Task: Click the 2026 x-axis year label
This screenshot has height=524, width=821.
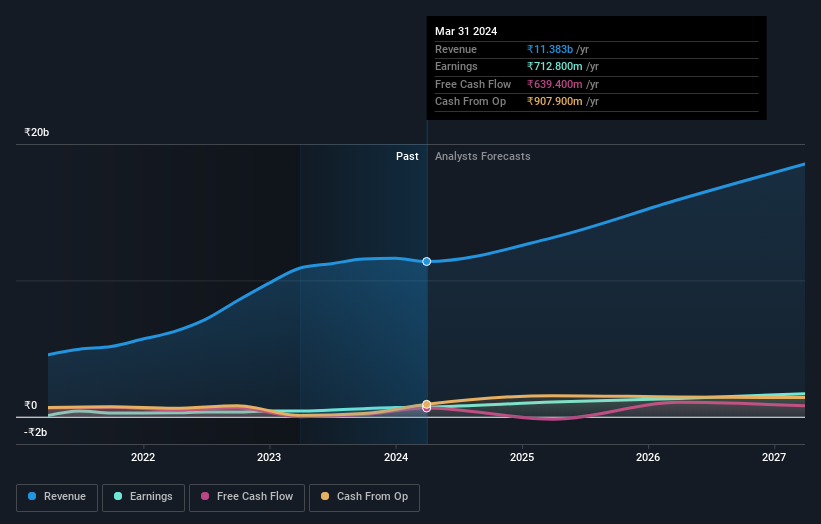Action: [648, 457]
